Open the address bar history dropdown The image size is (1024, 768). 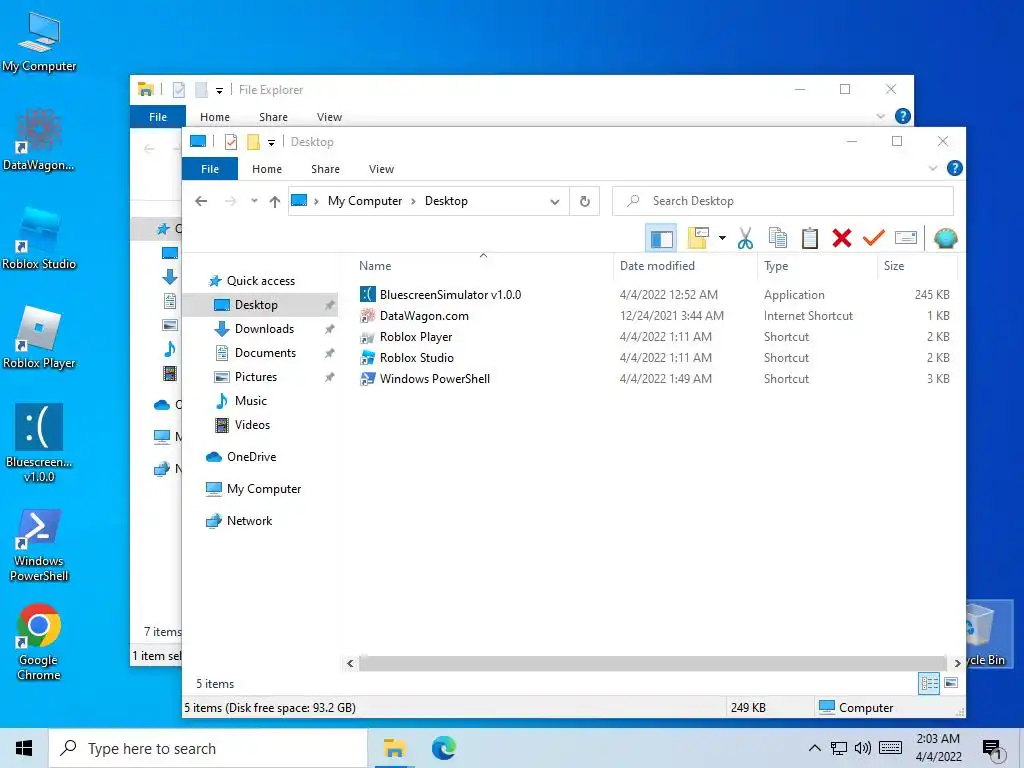coord(554,201)
